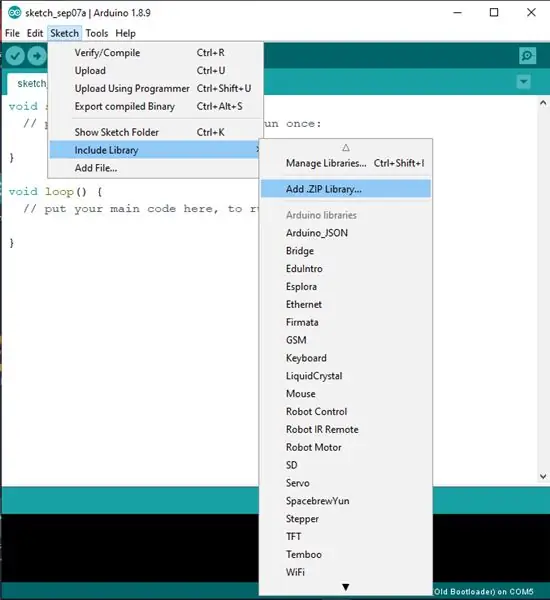Include the Keyboard library

346,358
